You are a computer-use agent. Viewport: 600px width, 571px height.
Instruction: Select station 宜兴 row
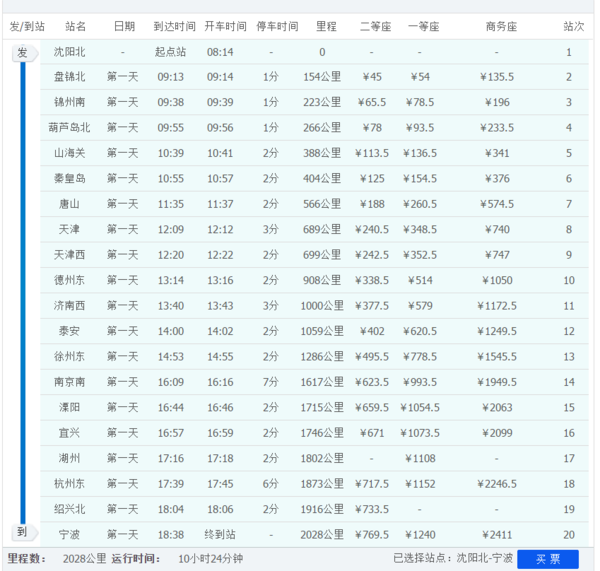(x=314, y=433)
